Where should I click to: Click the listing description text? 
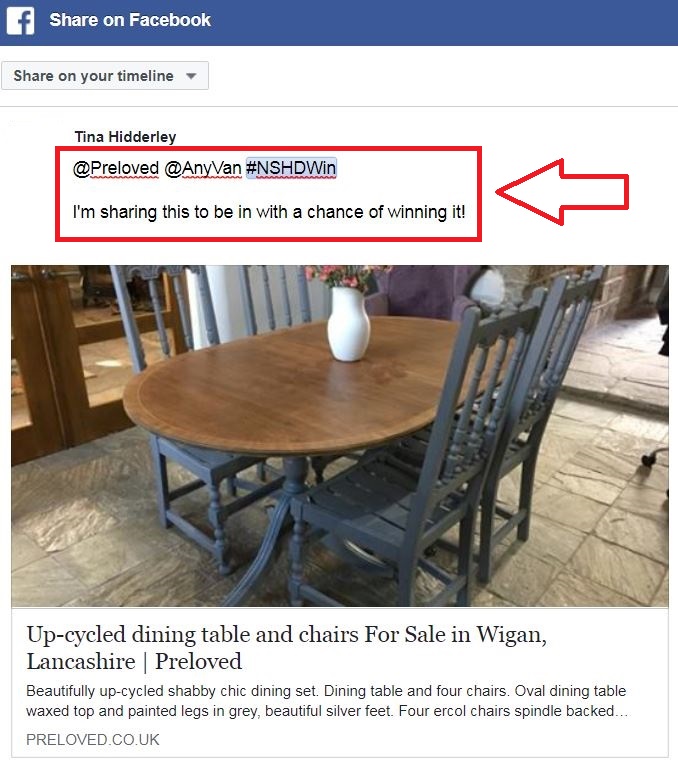click(x=327, y=701)
